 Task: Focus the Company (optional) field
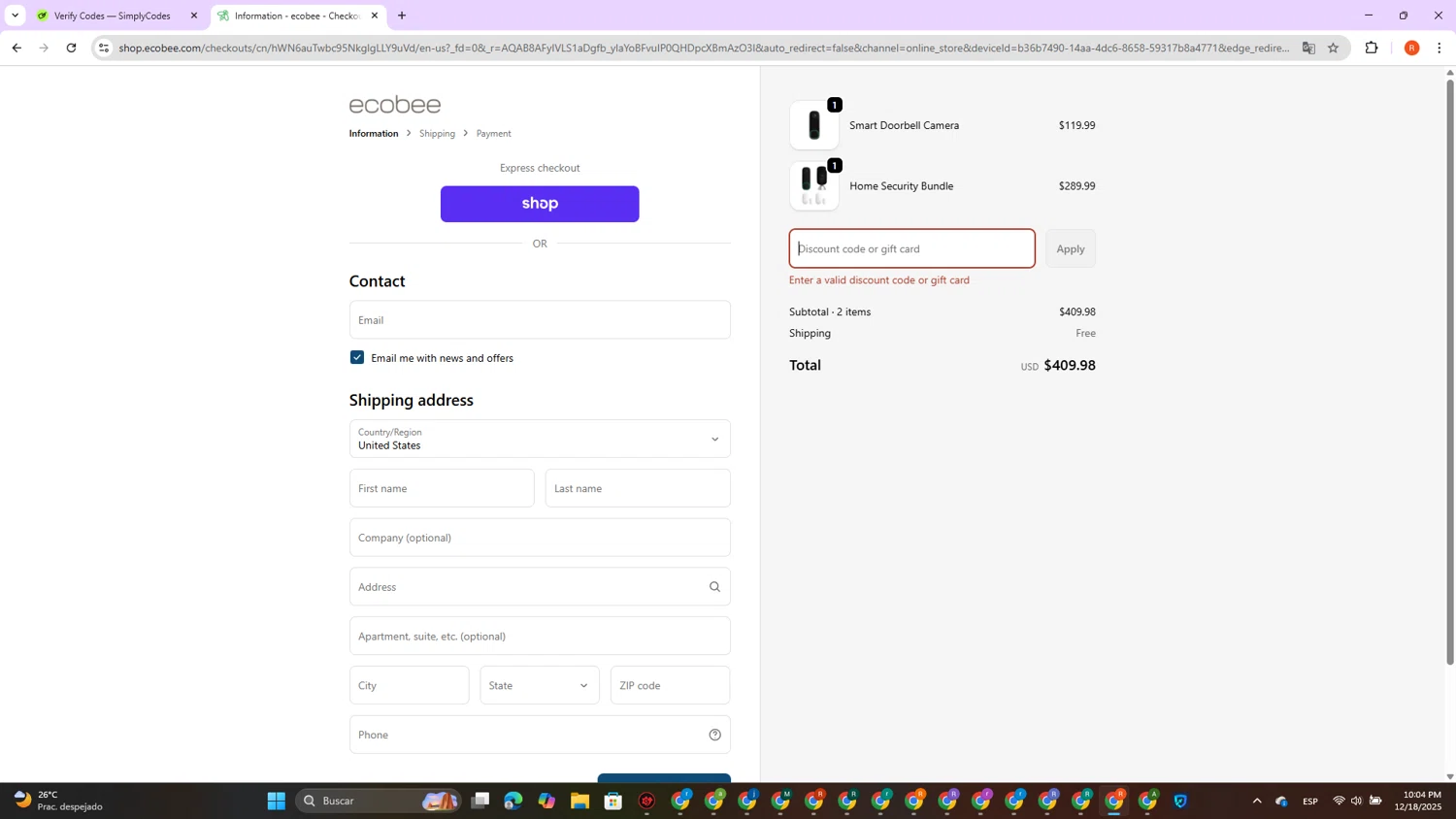[x=540, y=538]
